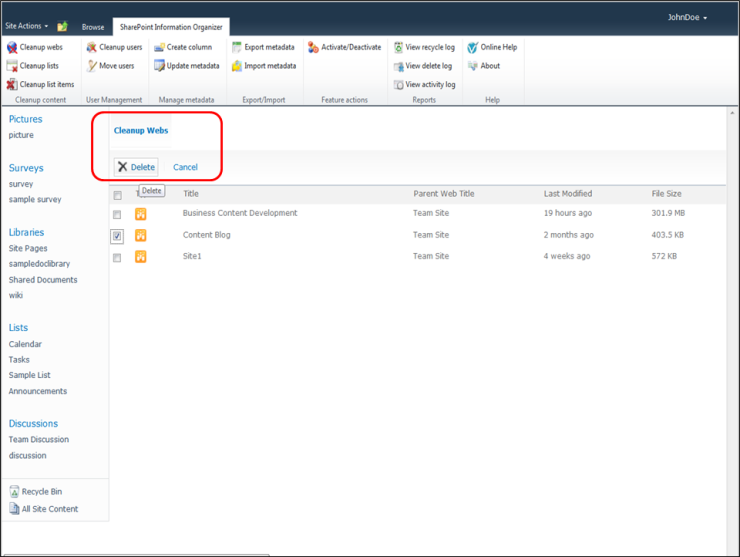The width and height of the screenshot is (740, 557).
Task: Open the Announcements list
Action: point(38,391)
